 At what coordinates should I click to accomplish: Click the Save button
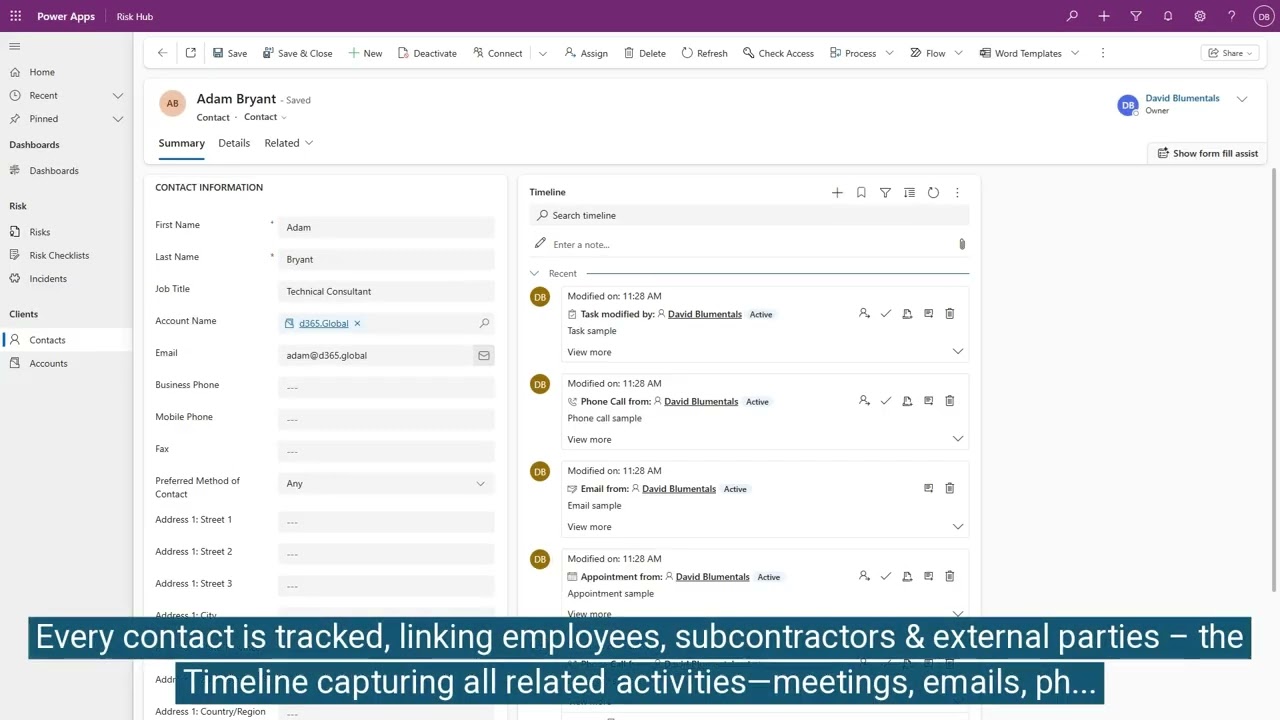[229, 53]
